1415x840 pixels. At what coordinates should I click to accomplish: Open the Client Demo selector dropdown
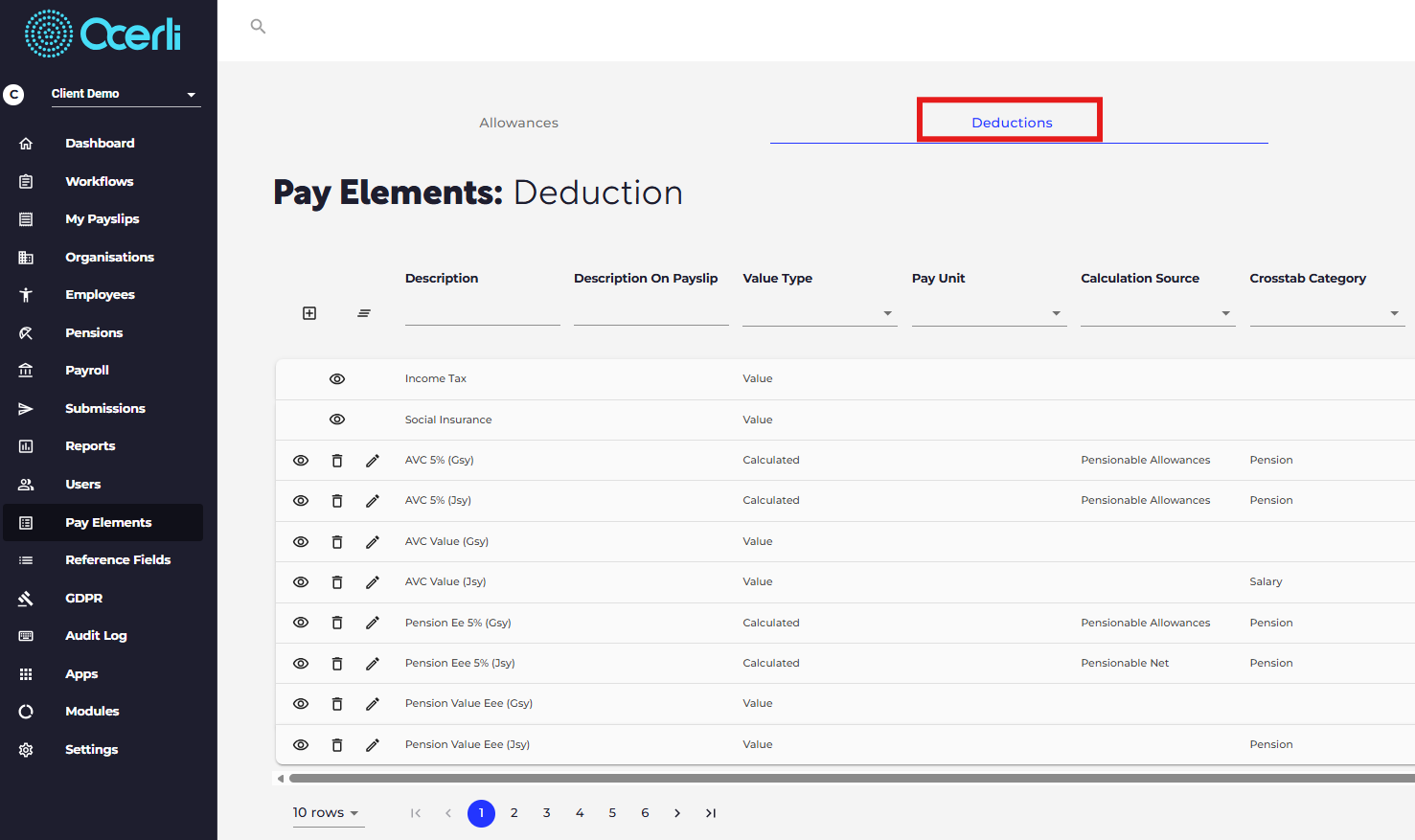click(x=126, y=94)
